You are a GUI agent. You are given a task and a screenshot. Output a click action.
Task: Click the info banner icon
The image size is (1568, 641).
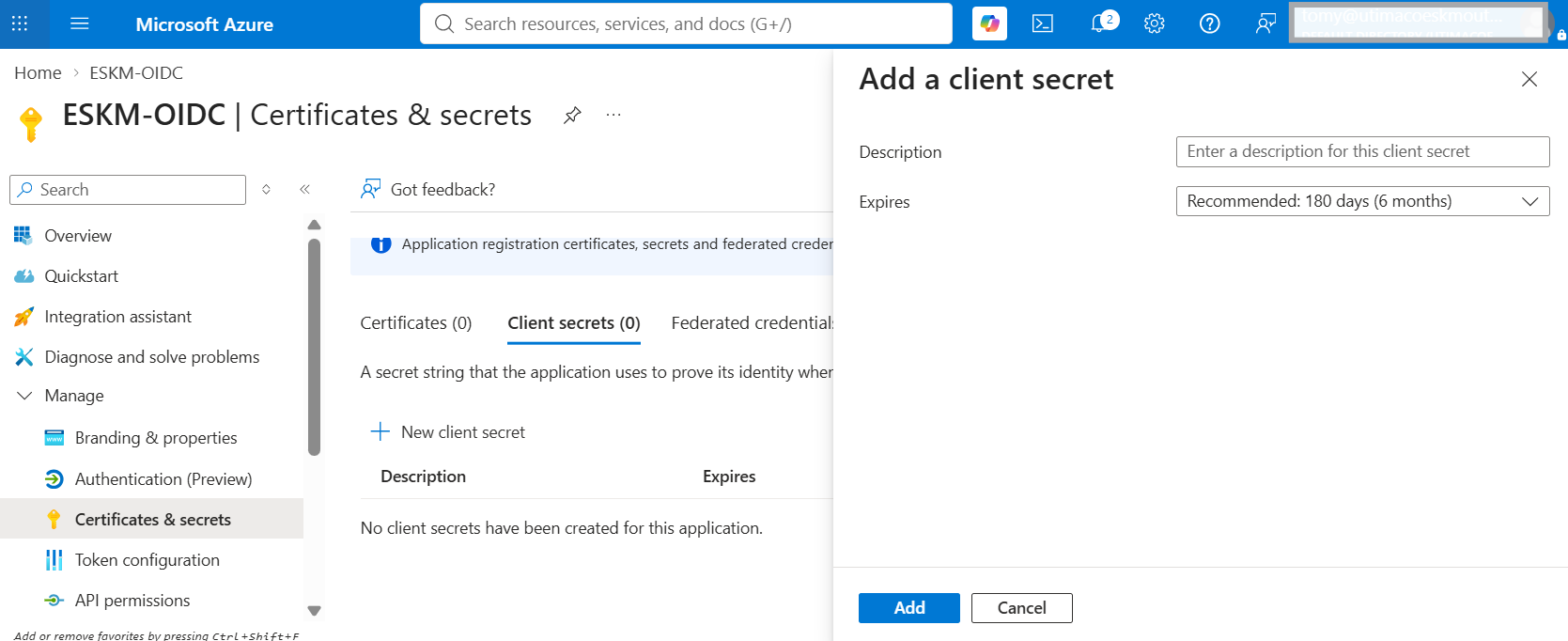click(380, 244)
